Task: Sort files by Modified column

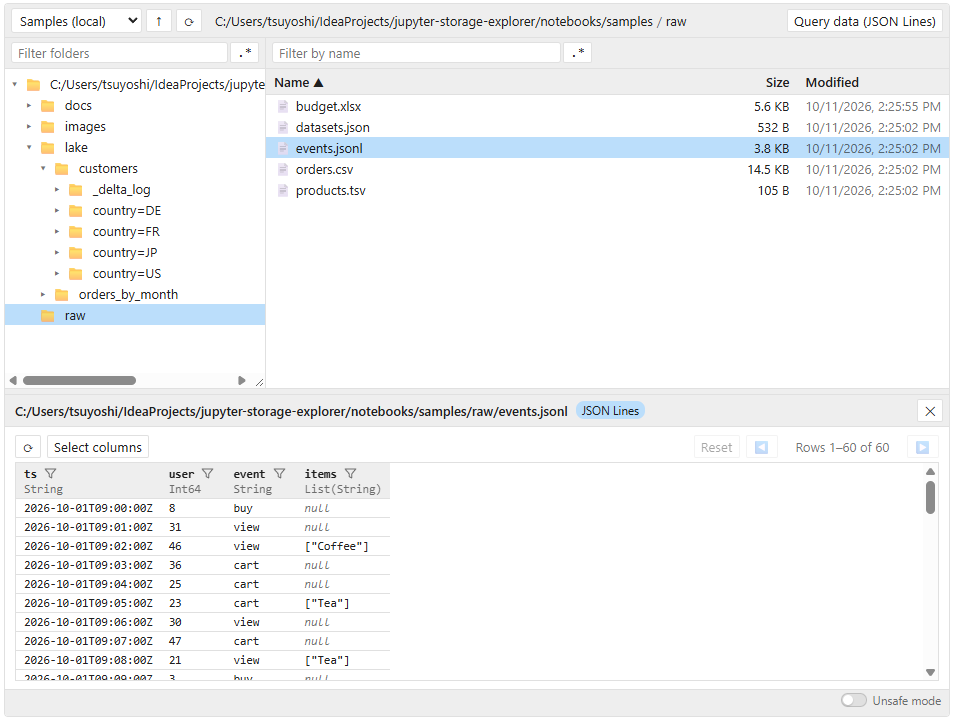Action: tap(832, 83)
